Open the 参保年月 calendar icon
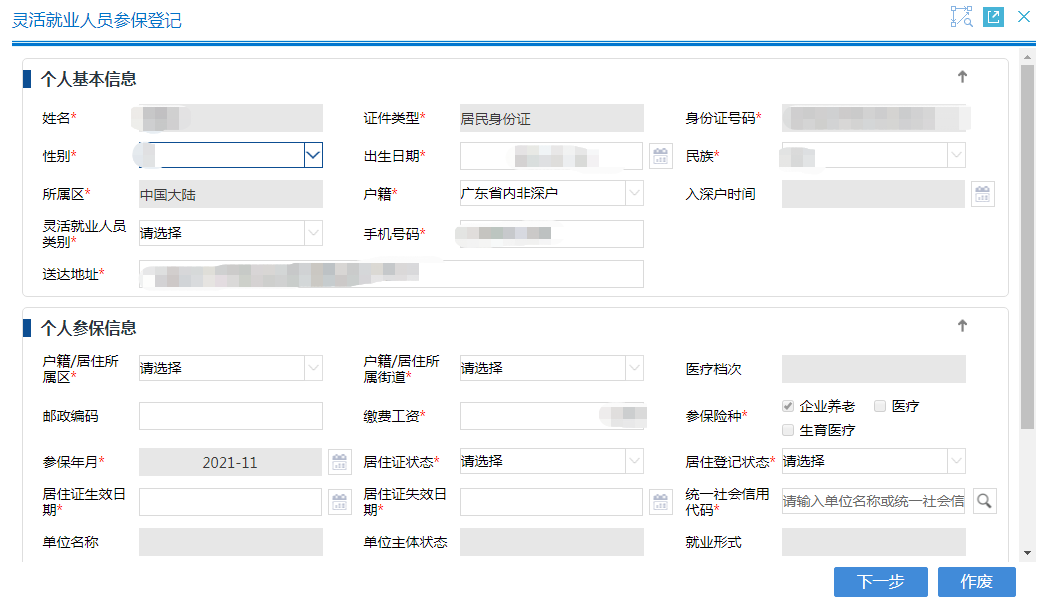The width and height of the screenshot is (1044, 611). [x=340, y=462]
